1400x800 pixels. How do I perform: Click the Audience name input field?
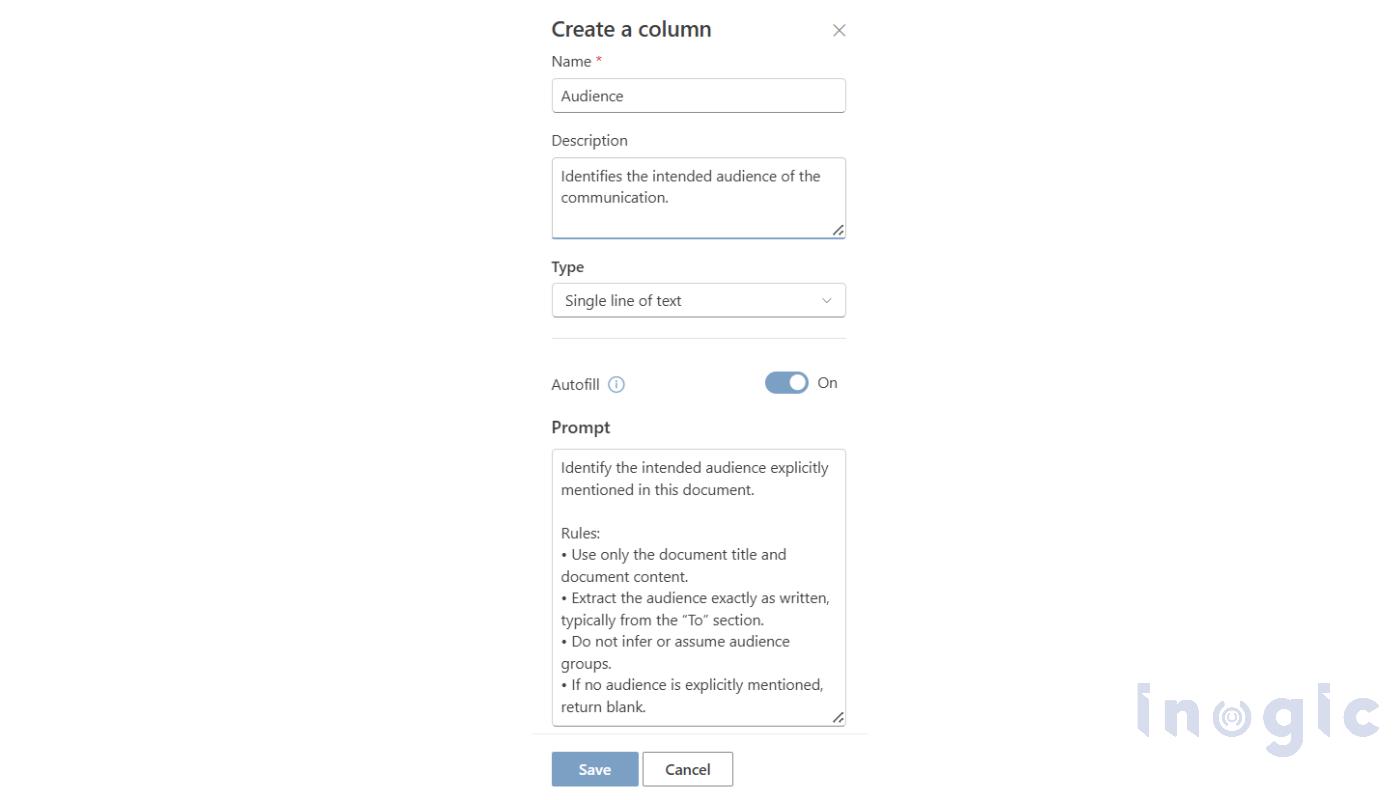click(x=698, y=95)
